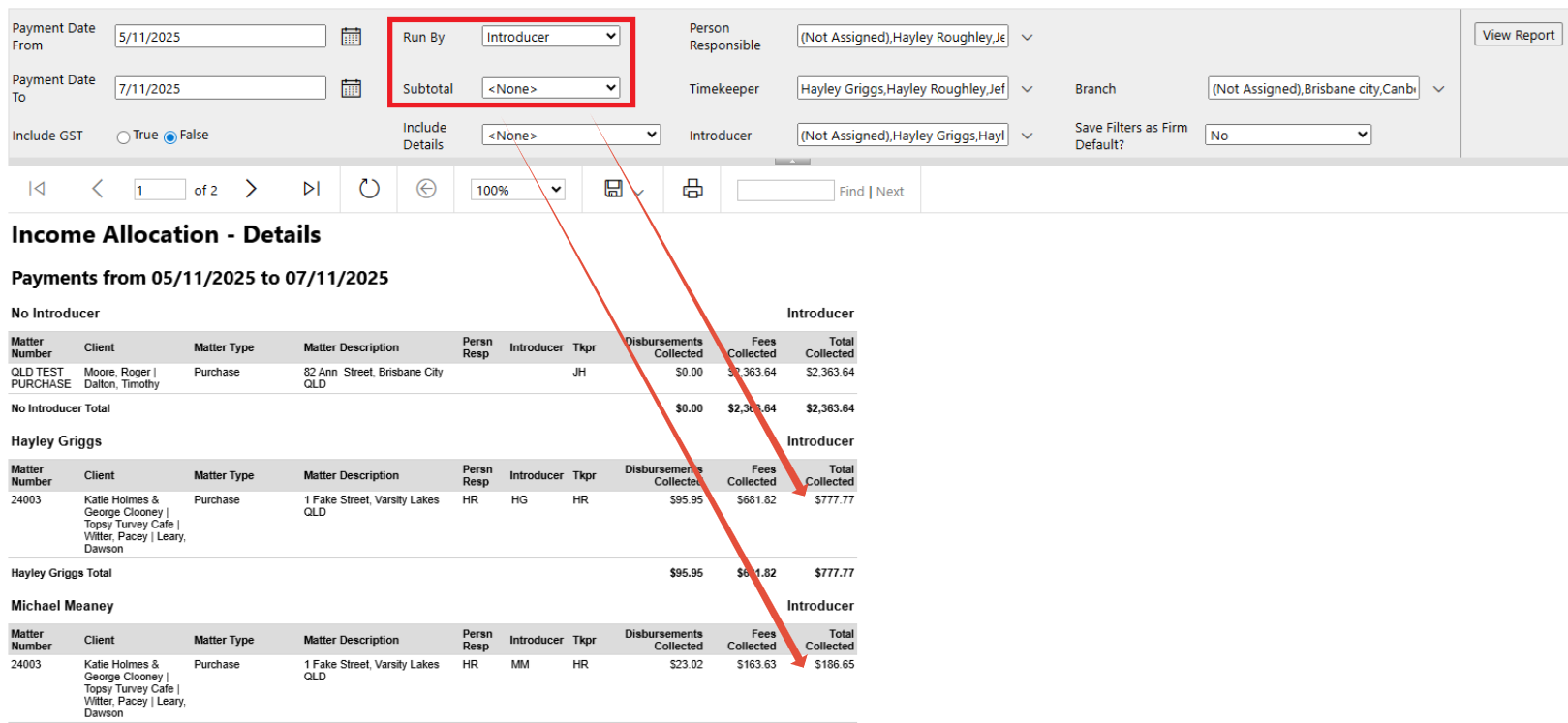Click the Find text search field
Image resolution: width=1568 pixels, height=723 pixels.
coord(784,191)
